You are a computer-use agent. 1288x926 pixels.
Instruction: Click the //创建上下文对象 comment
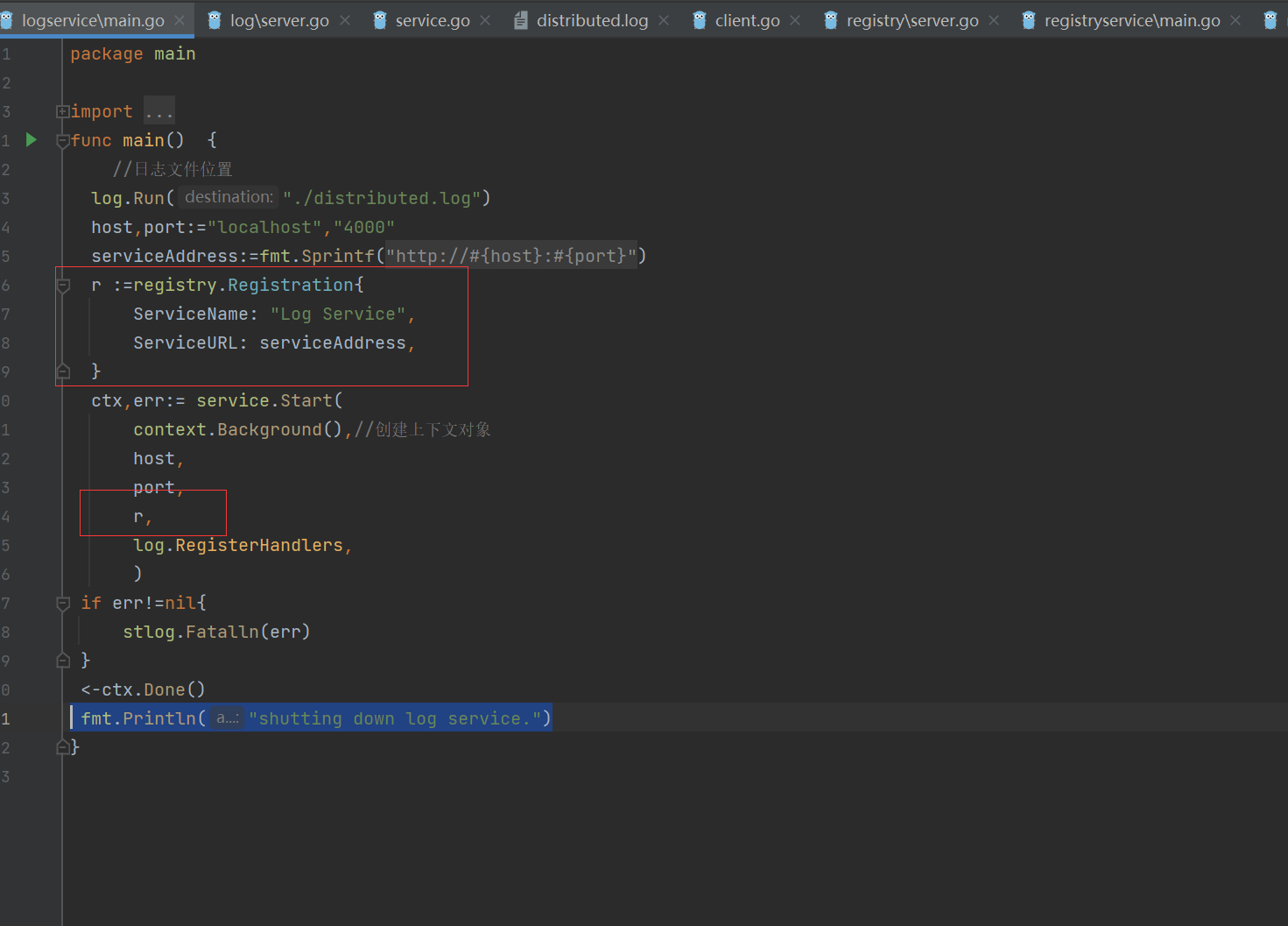click(x=423, y=429)
